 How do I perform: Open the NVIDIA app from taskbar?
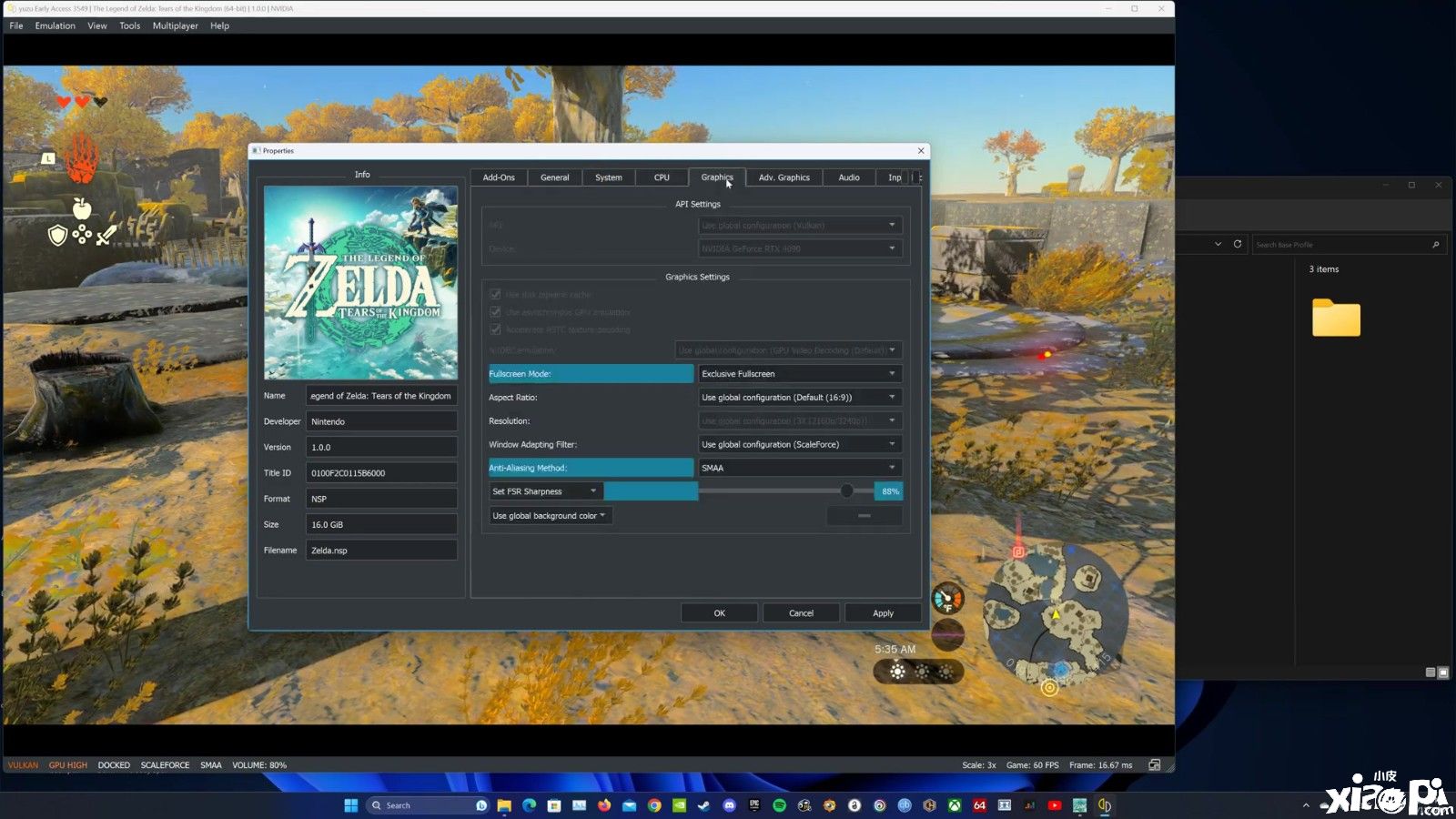pos(679,805)
